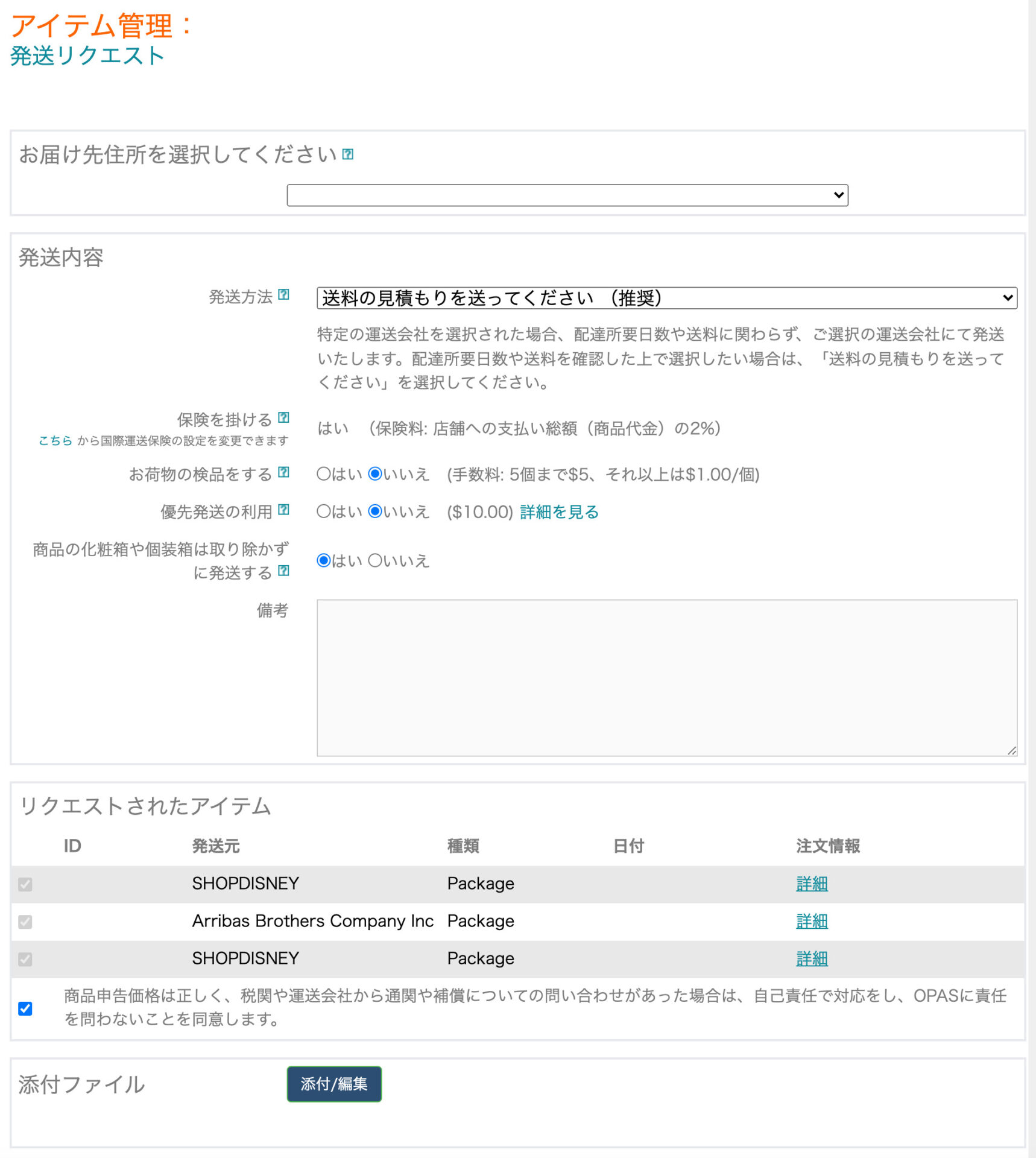Click Arribas Brothers Company Inc text
The width and height of the screenshot is (1036, 1158).
click(x=313, y=921)
